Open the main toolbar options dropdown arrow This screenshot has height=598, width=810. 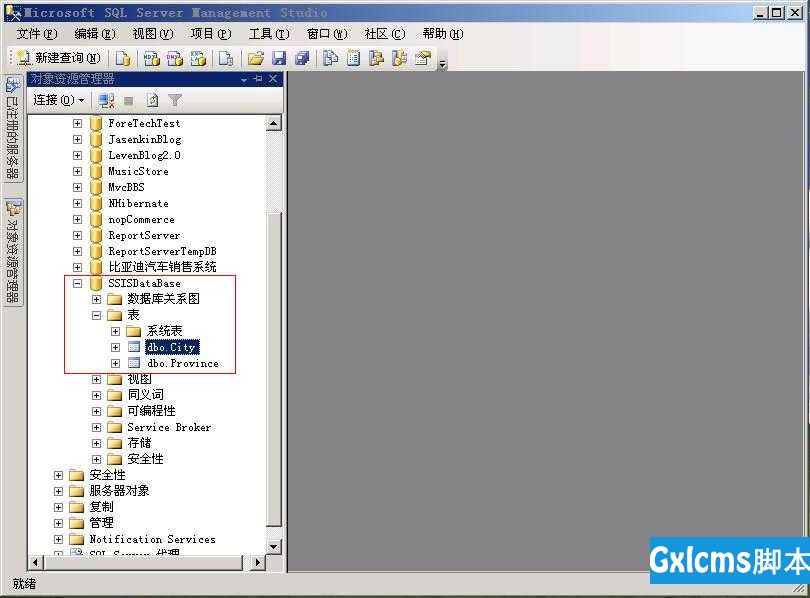443,63
